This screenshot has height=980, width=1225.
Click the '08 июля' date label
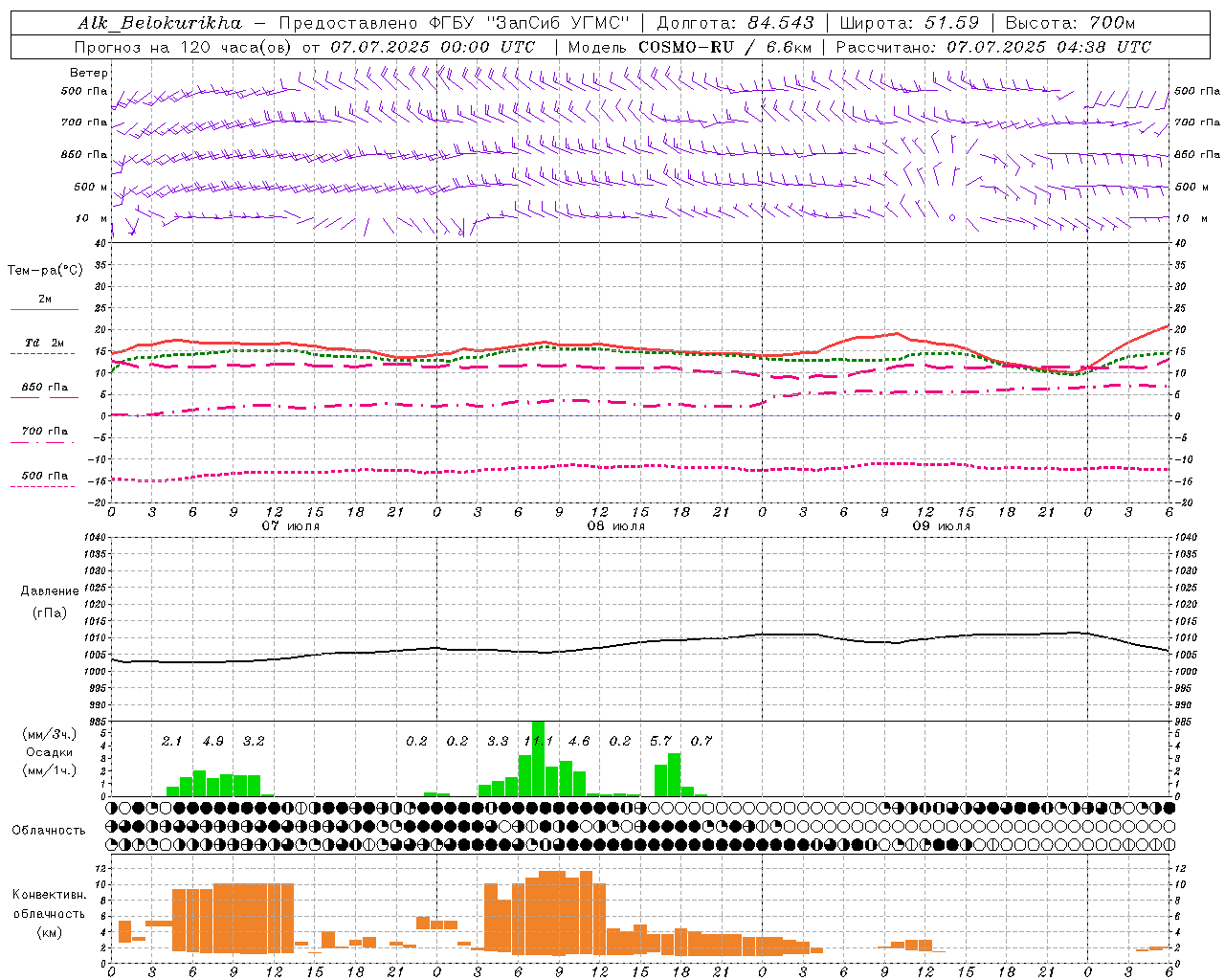[616, 526]
